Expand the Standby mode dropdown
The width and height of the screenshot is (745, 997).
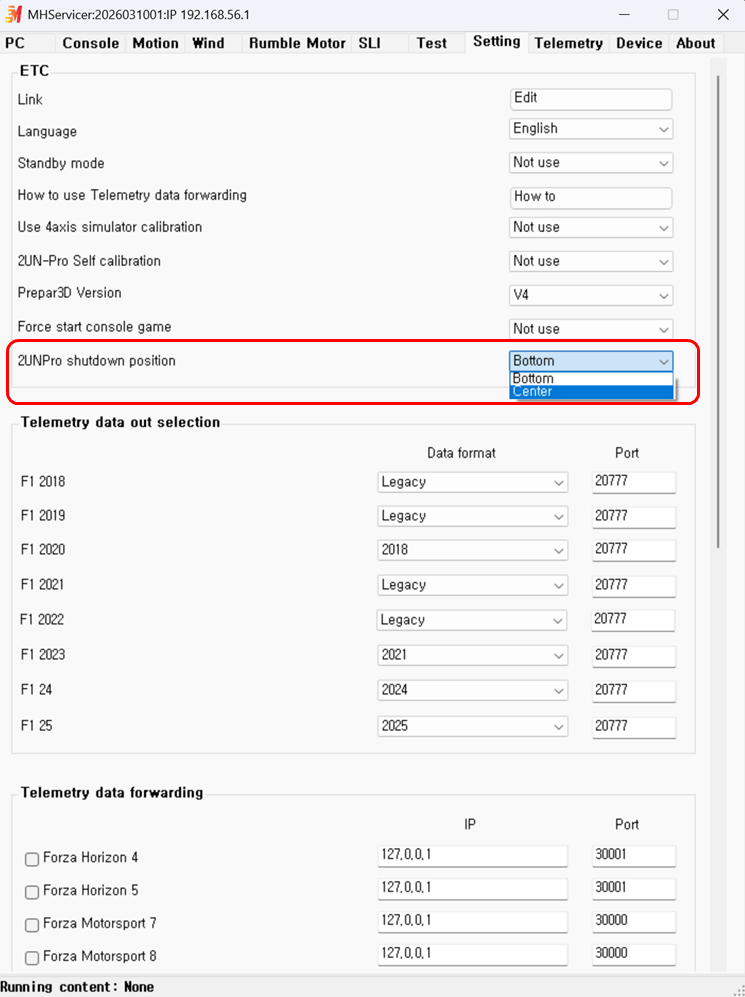click(591, 163)
